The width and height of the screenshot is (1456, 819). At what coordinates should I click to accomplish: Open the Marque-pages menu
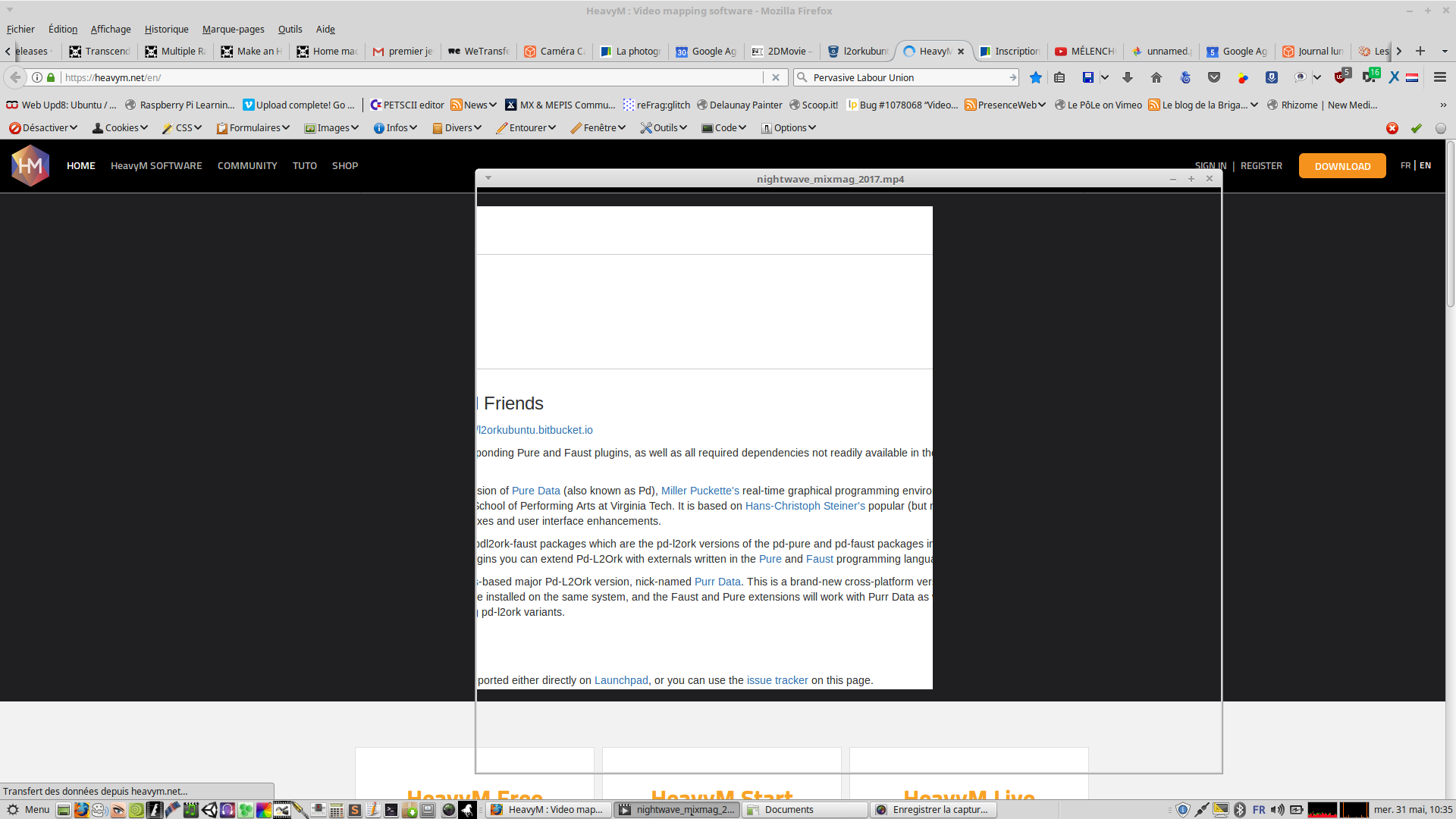click(233, 30)
